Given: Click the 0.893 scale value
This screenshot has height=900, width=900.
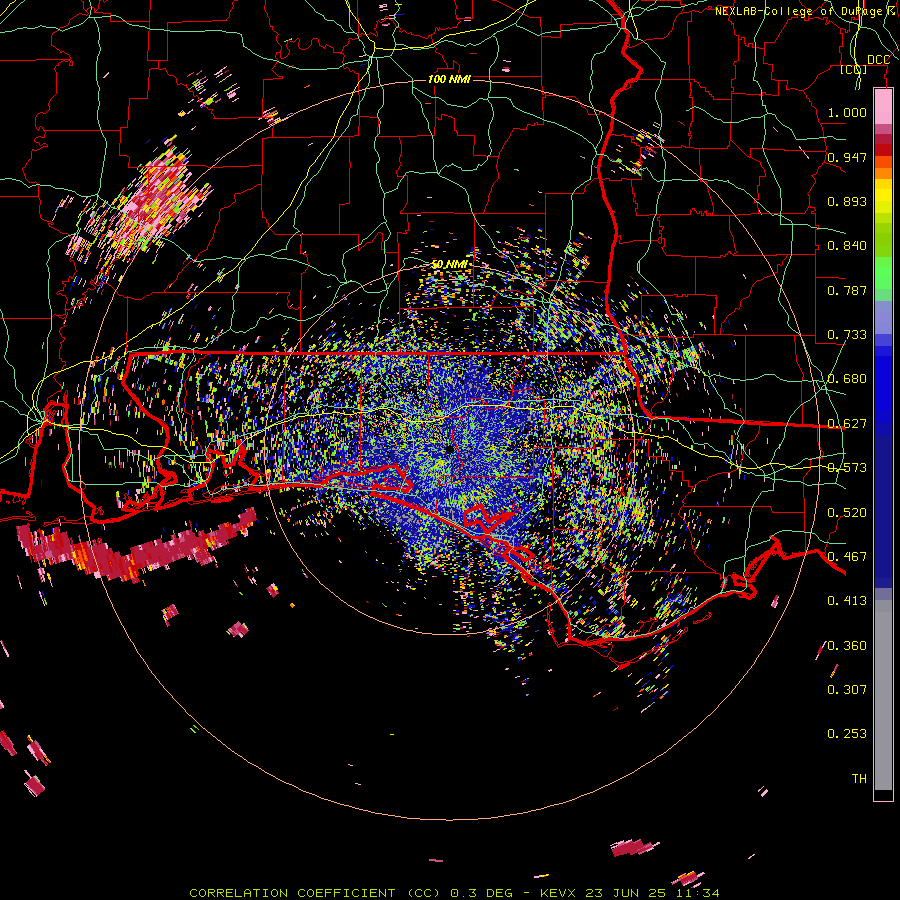Looking at the screenshot, I should click(x=847, y=201).
